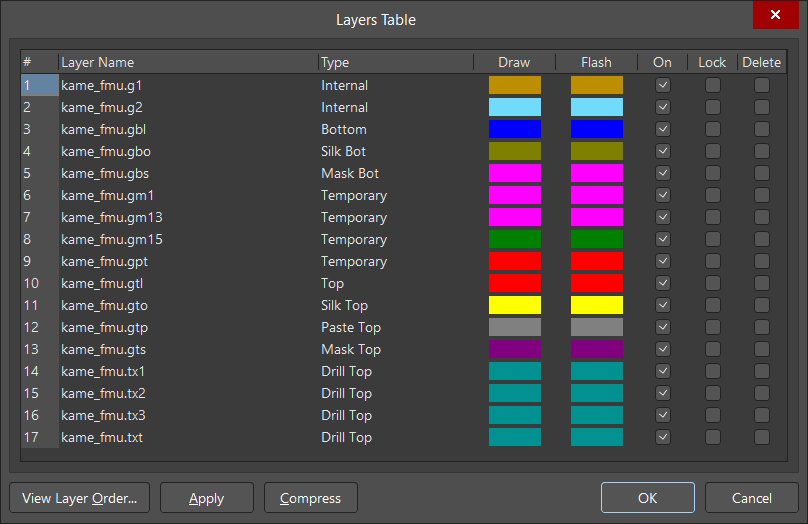Image resolution: width=808 pixels, height=524 pixels.
Task: Click the Lock column header
Action: [x=712, y=62]
